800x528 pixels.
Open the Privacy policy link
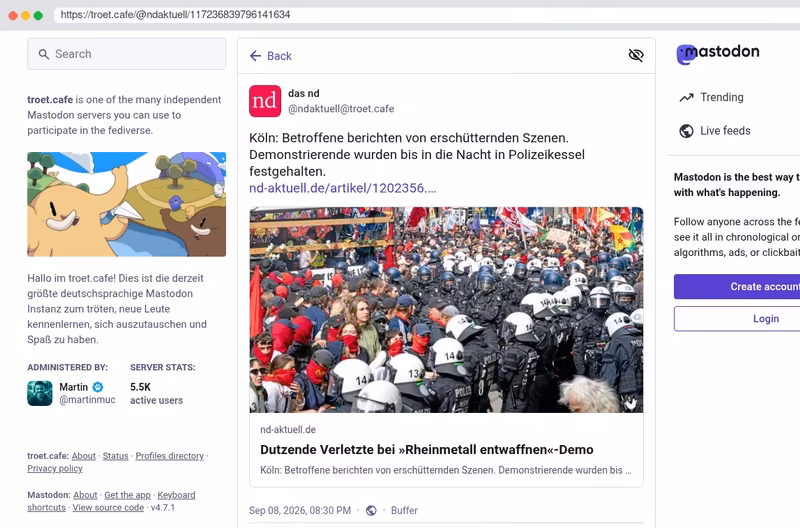[x=55, y=468]
